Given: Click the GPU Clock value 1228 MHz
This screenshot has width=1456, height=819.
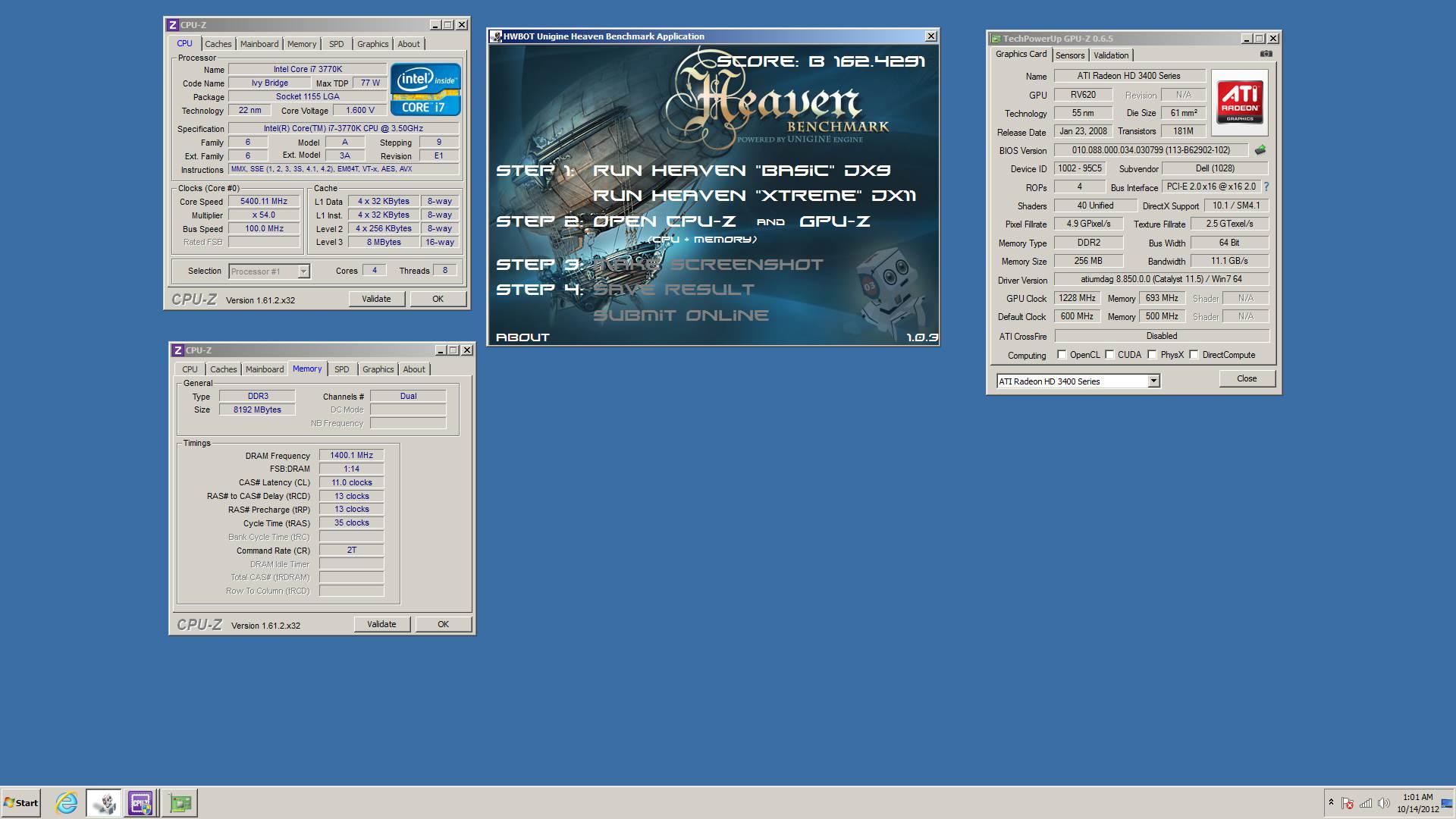Looking at the screenshot, I should click(x=1078, y=298).
